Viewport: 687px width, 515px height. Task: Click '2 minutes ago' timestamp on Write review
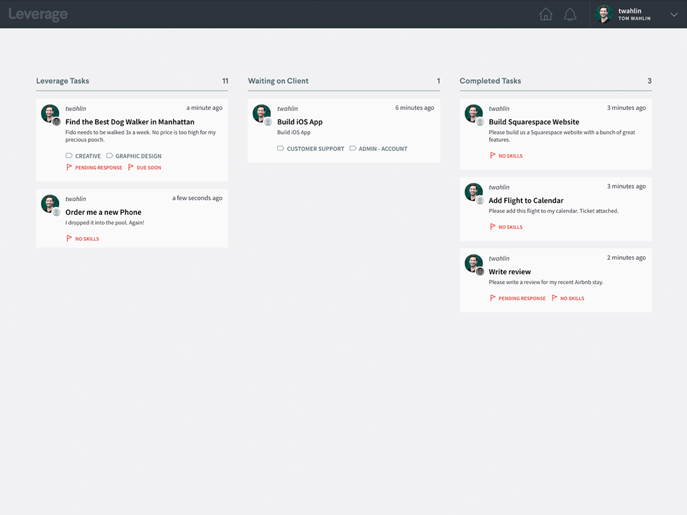click(x=626, y=258)
